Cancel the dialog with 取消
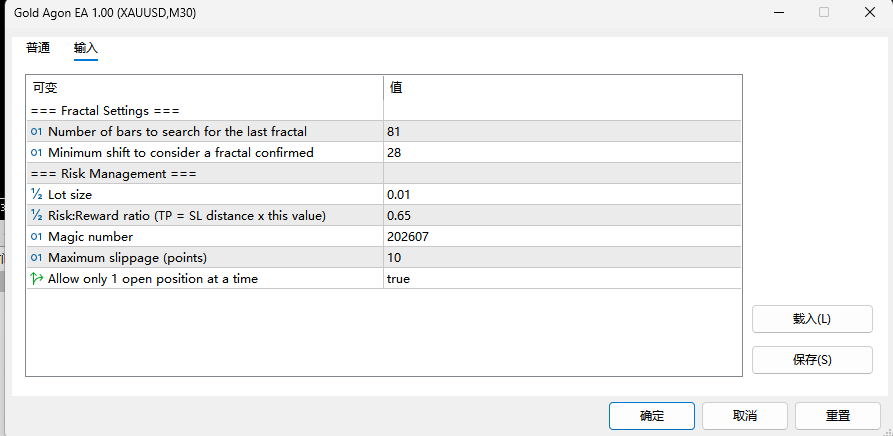Image resolution: width=893 pixels, height=436 pixels. (x=745, y=416)
